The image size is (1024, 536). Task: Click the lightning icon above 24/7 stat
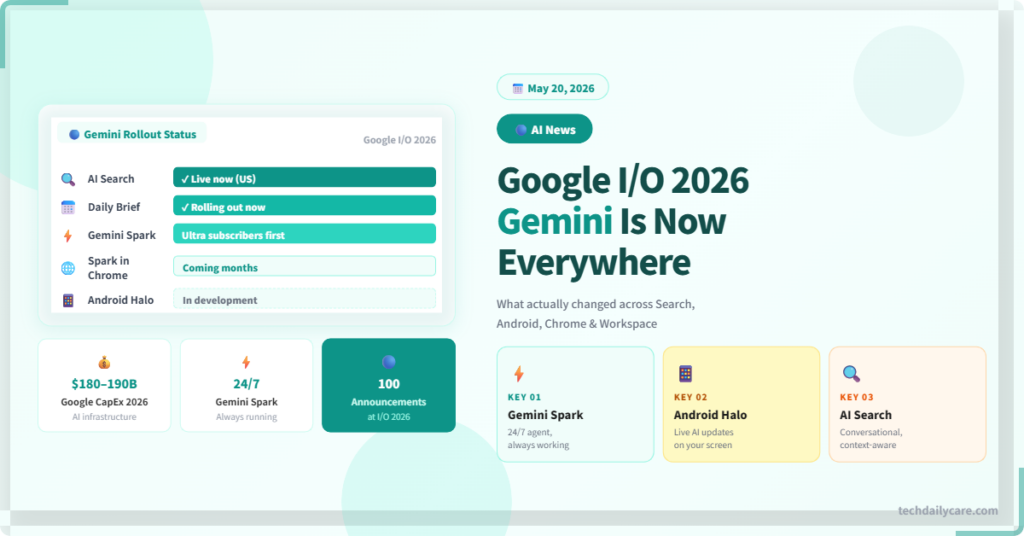pos(246,362)
